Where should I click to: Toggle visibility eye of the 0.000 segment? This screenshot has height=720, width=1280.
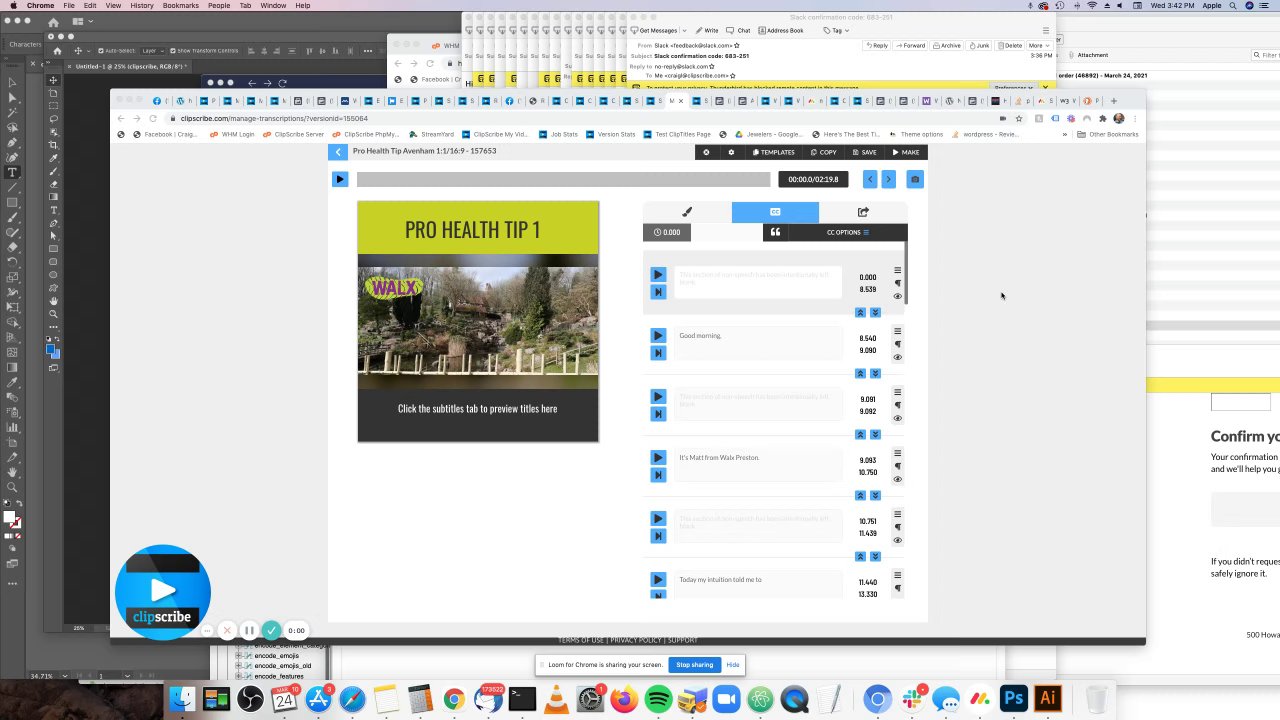(897, 296)
